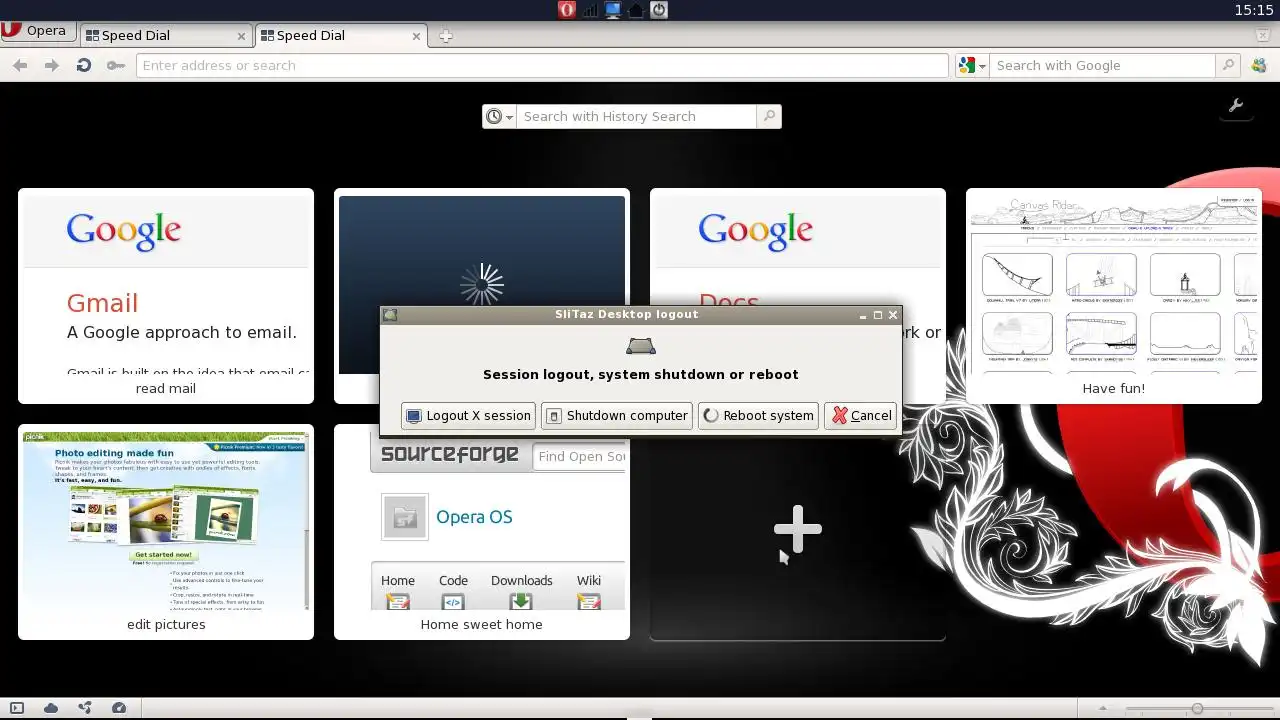1280x720 pixels.
Task: Open Speed Dial configuration wrench
Action: pos(1236,106)
